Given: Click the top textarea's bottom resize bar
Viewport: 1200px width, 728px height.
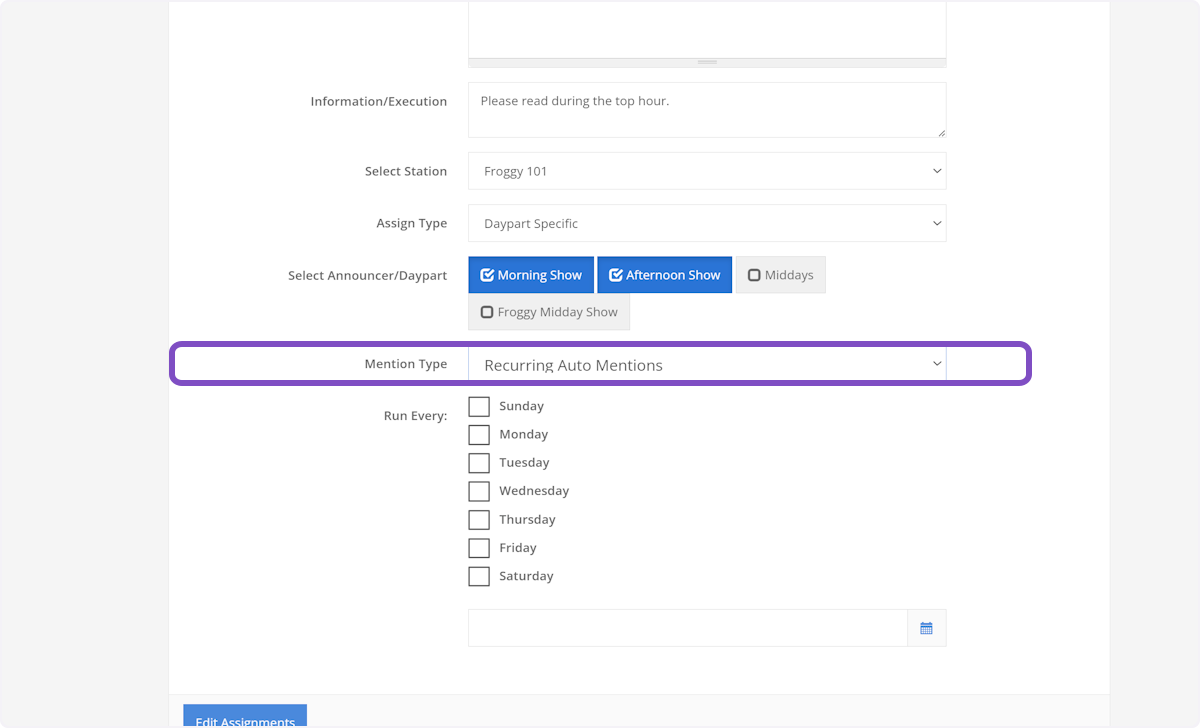Looking at the screenshot, I should coord(707,62).
